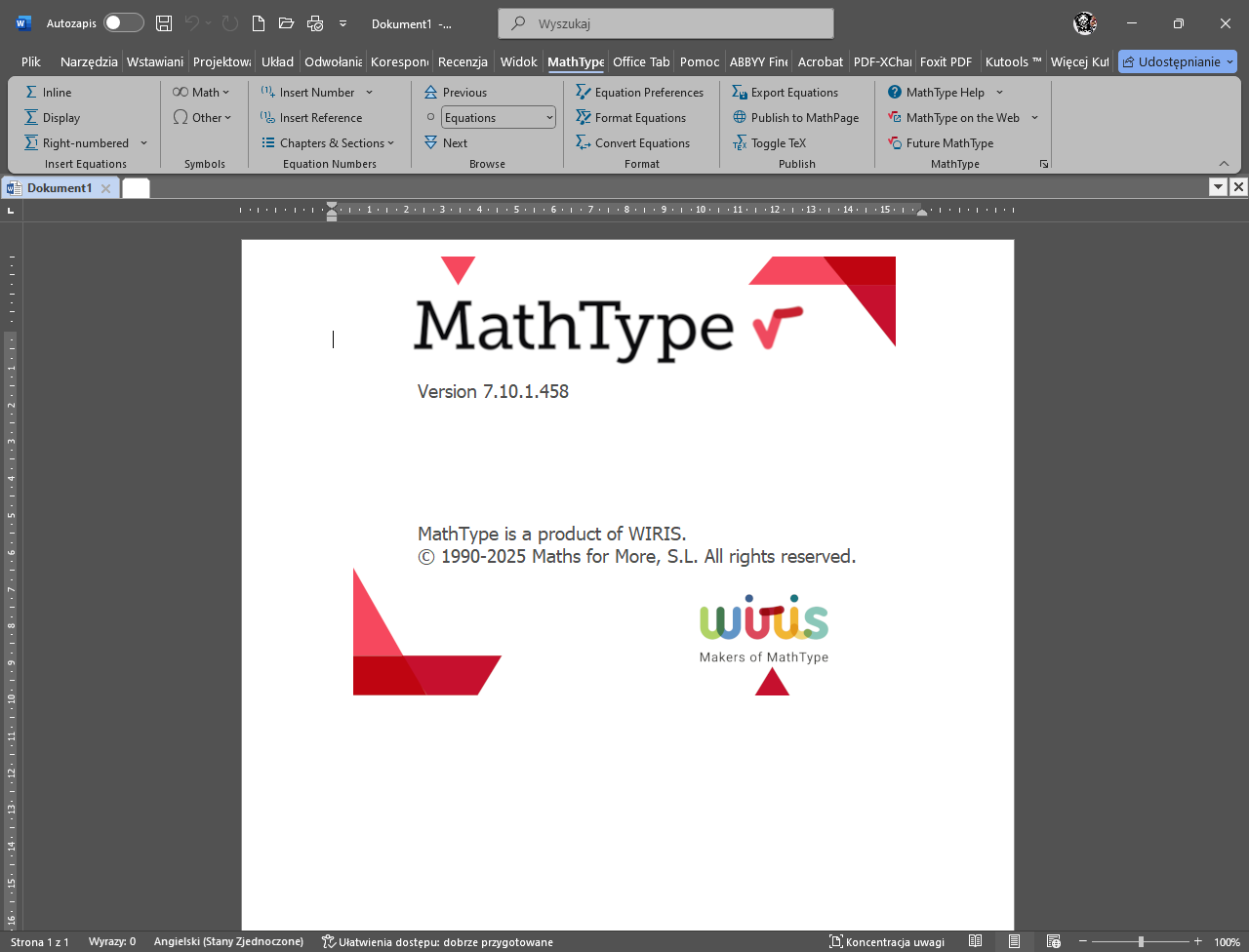Insert an Inline equation
Screen dimensions: 1249x952
(x=48, y=92)
